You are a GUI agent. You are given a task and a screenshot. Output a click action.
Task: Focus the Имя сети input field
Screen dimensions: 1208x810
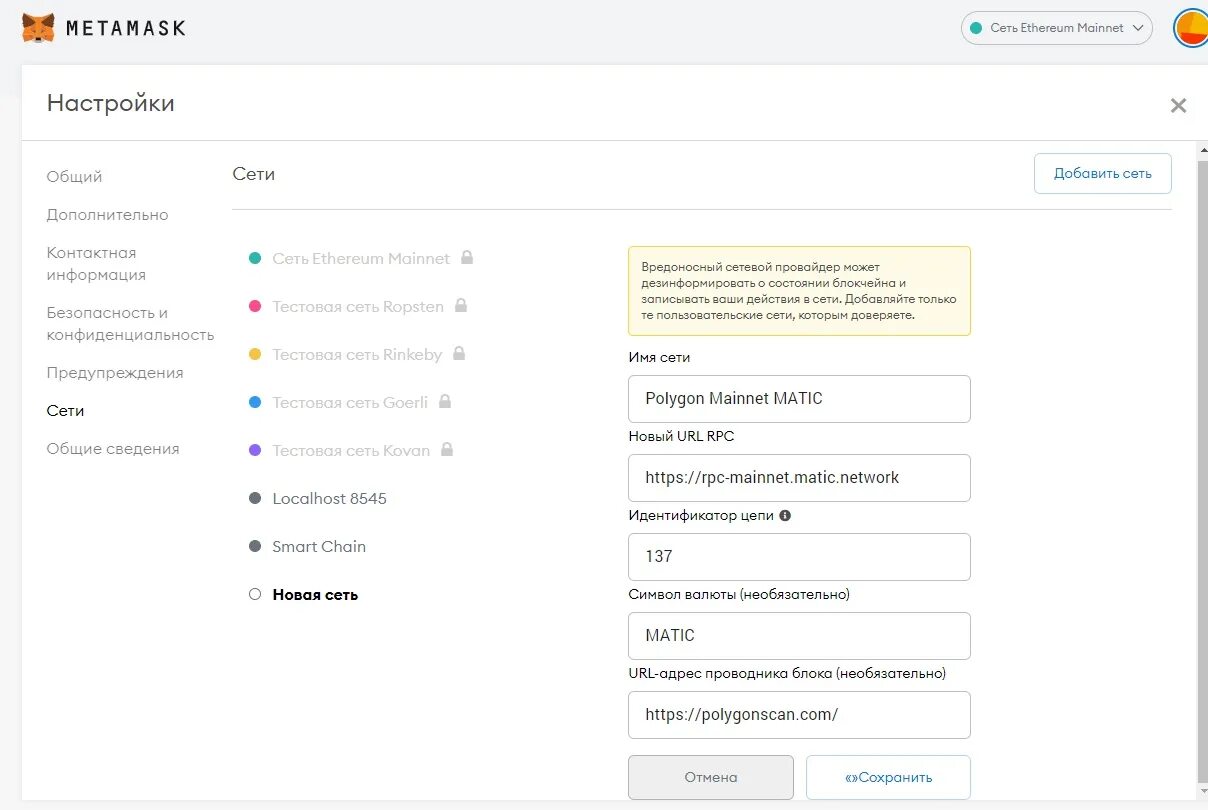pyautogui.click(x=799, y=398)
